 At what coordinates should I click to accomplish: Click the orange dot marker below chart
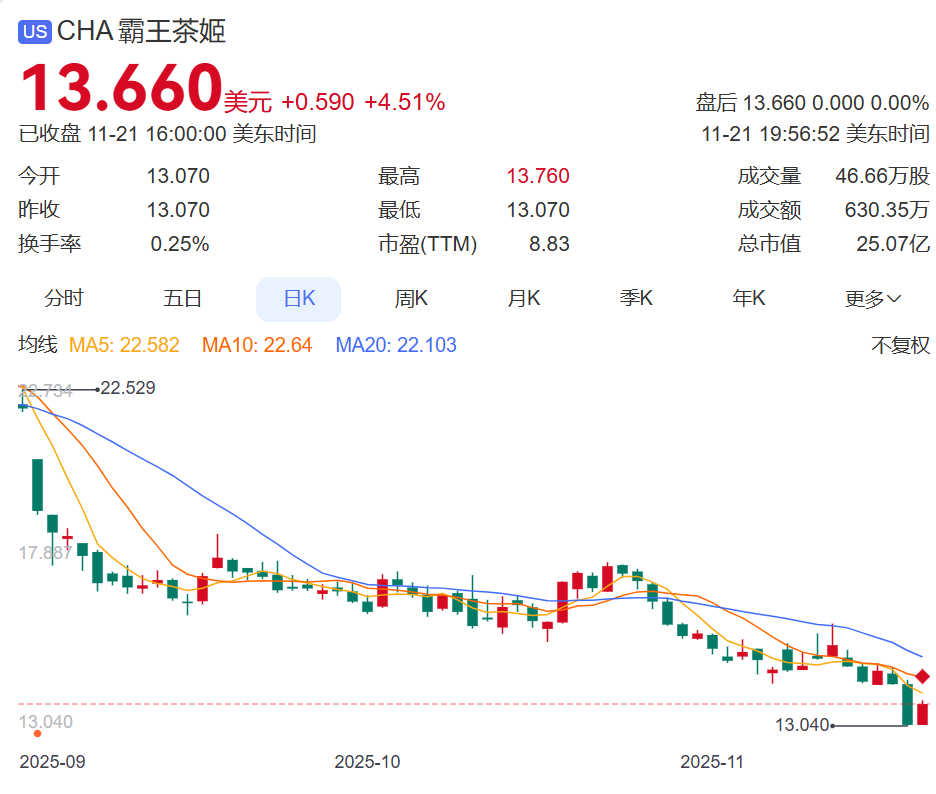click(x=38, y=733)
